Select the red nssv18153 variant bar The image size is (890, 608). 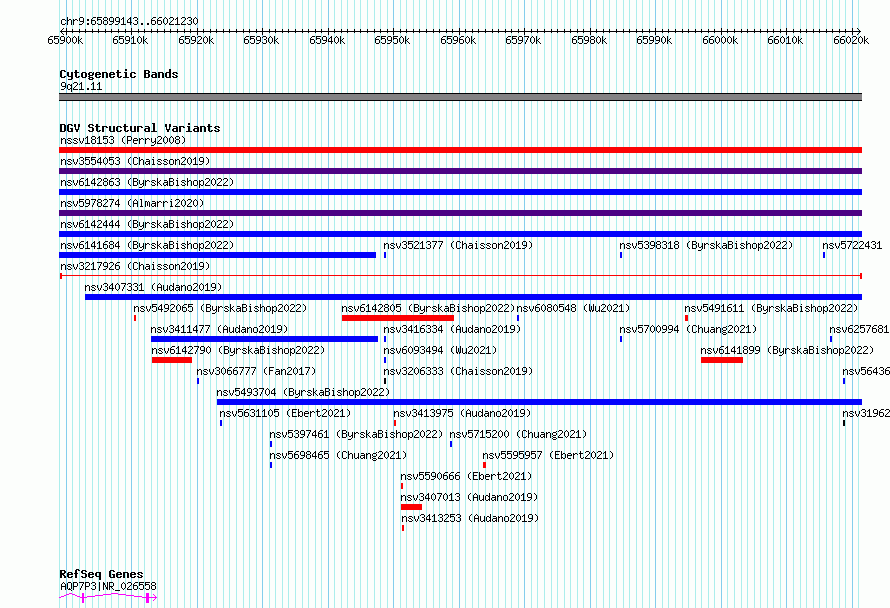460,150
